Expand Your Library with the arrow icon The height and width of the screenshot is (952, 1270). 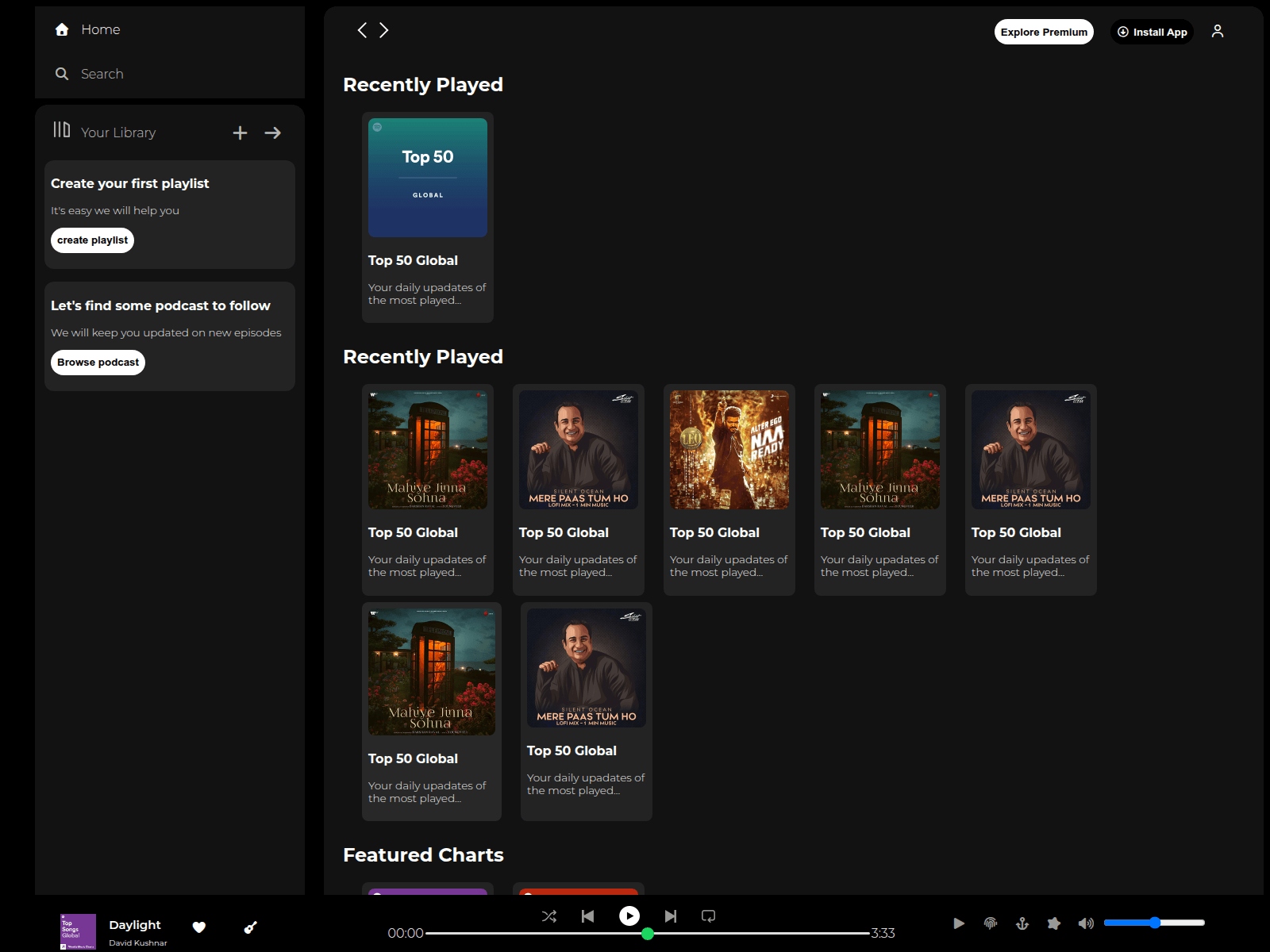[x=273, y=132]
